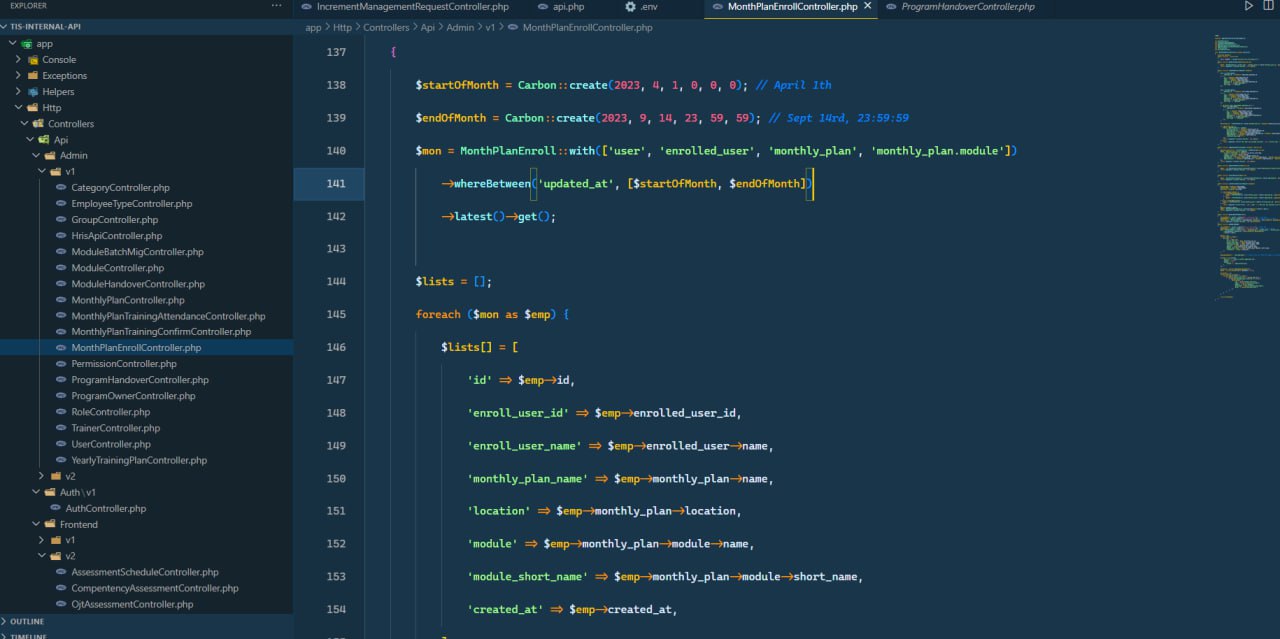Open AuthController.php in file tree
1280x639 pixels.
coord(105,508)
